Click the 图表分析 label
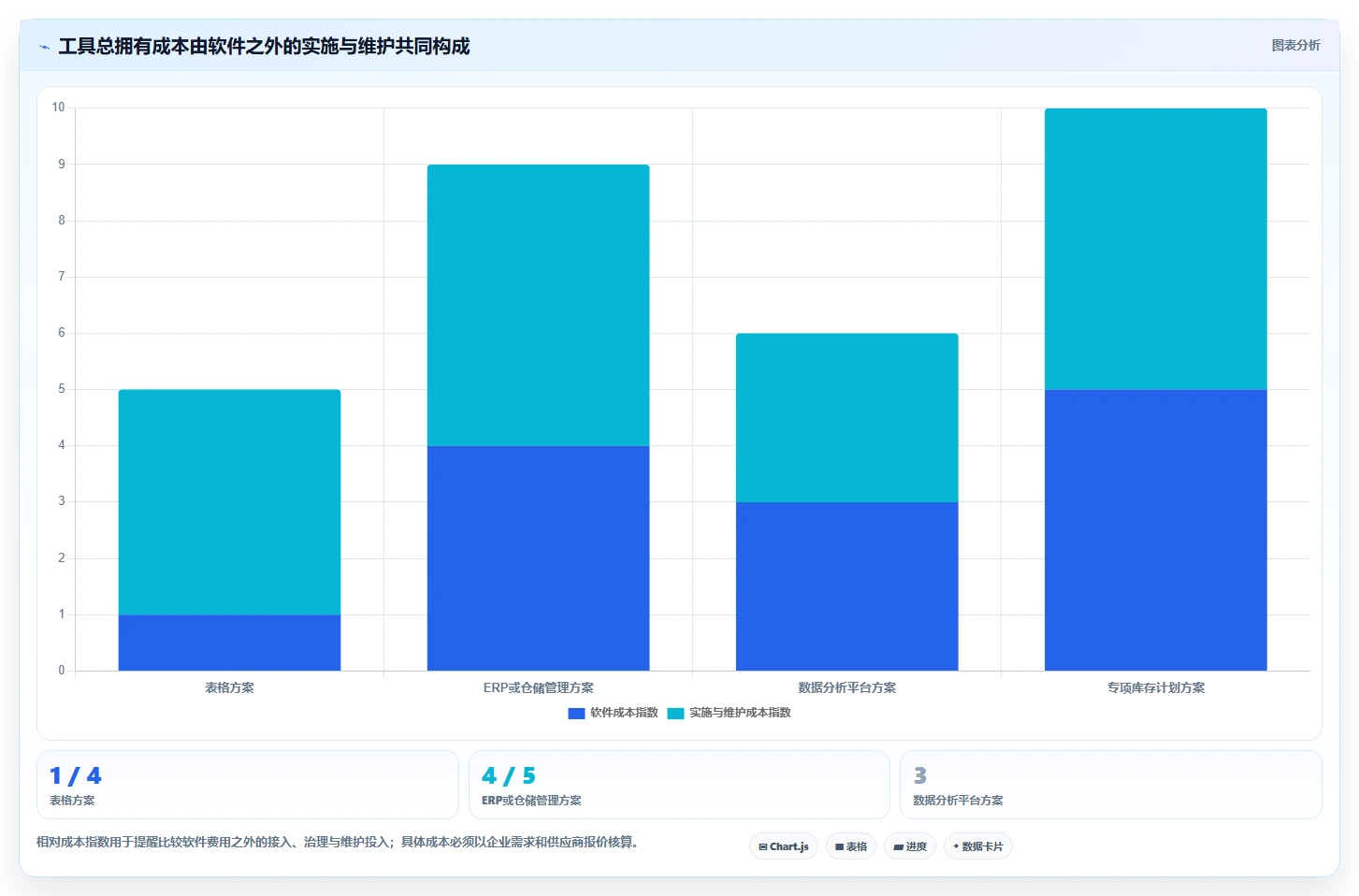The image size is (1359, 896). pos(1295,45)
